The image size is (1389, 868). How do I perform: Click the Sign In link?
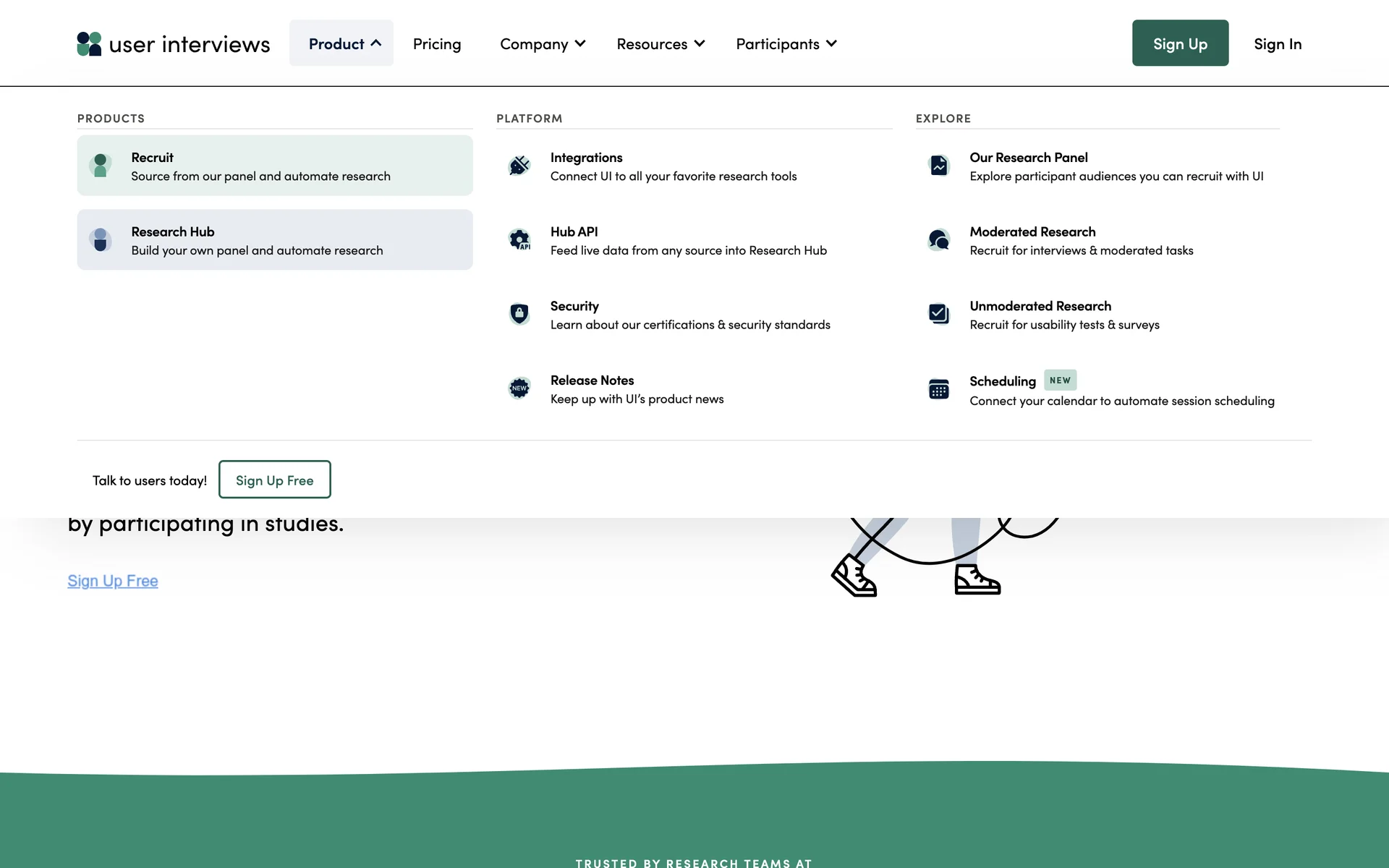(x=1278, y=44)
